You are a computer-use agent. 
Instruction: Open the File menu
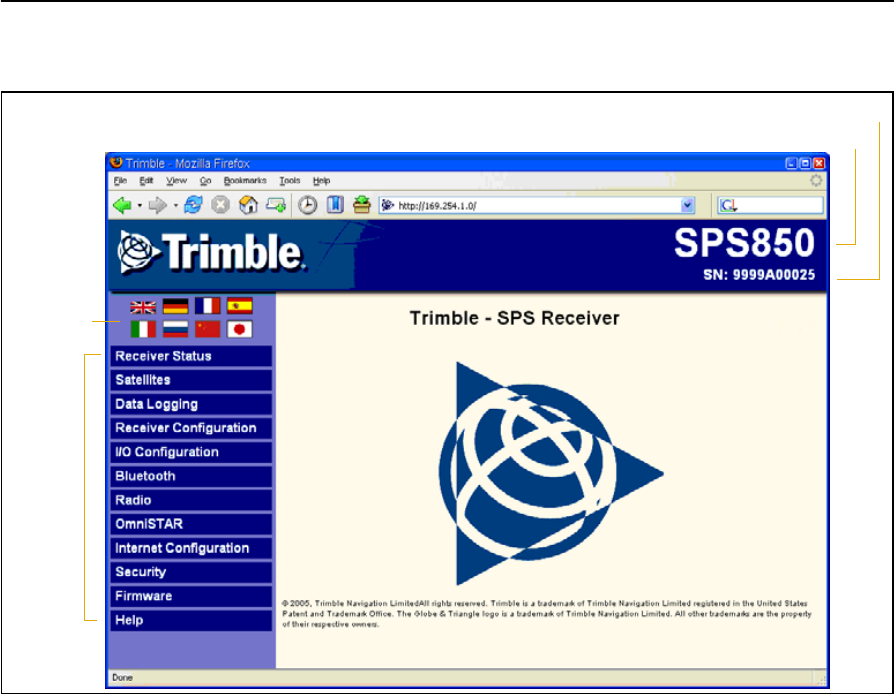pos(120,181)
